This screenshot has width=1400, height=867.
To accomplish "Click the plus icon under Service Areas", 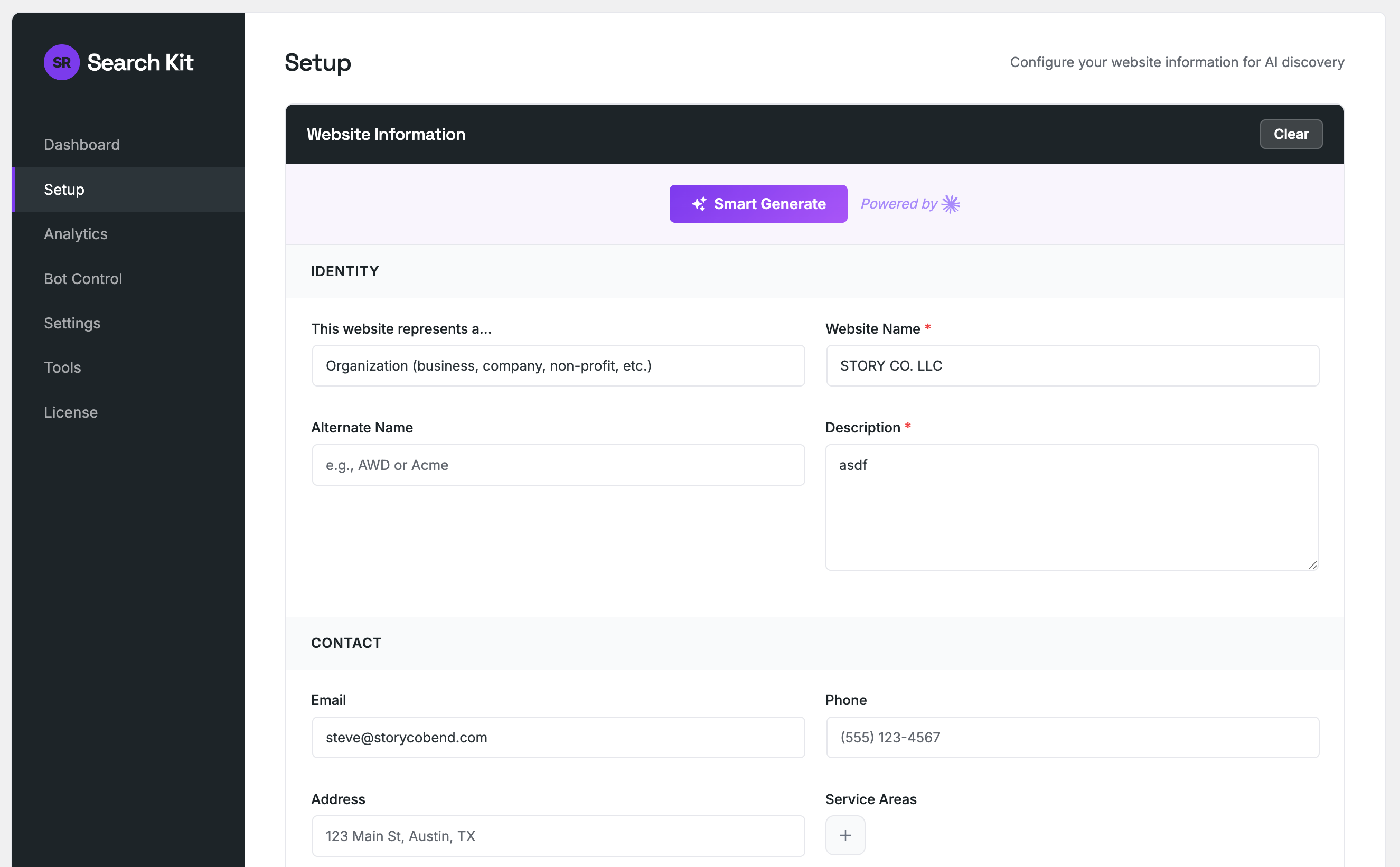I will tap(845, 835).
